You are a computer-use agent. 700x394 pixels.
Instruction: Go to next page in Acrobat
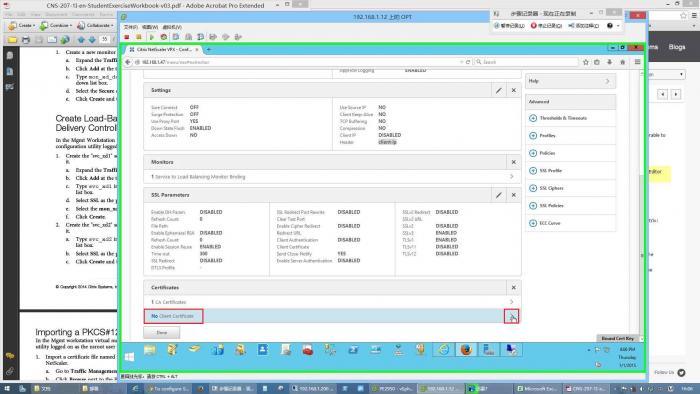(92, 40)
